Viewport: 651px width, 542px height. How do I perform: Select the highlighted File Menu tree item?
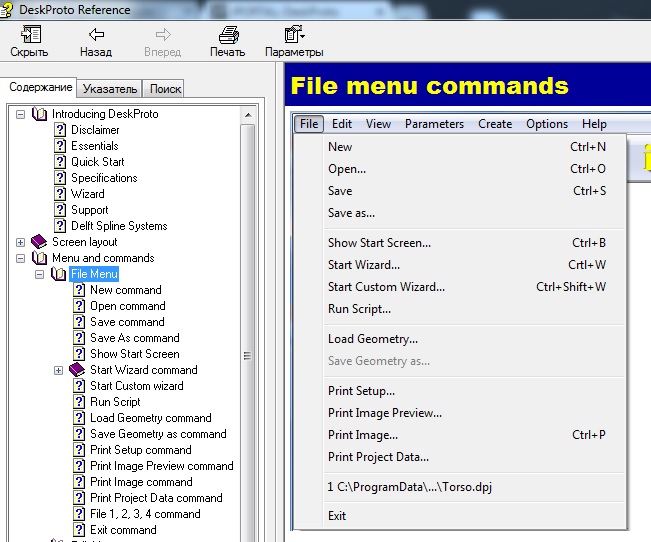pyautogui.click(x=94, y=274)
